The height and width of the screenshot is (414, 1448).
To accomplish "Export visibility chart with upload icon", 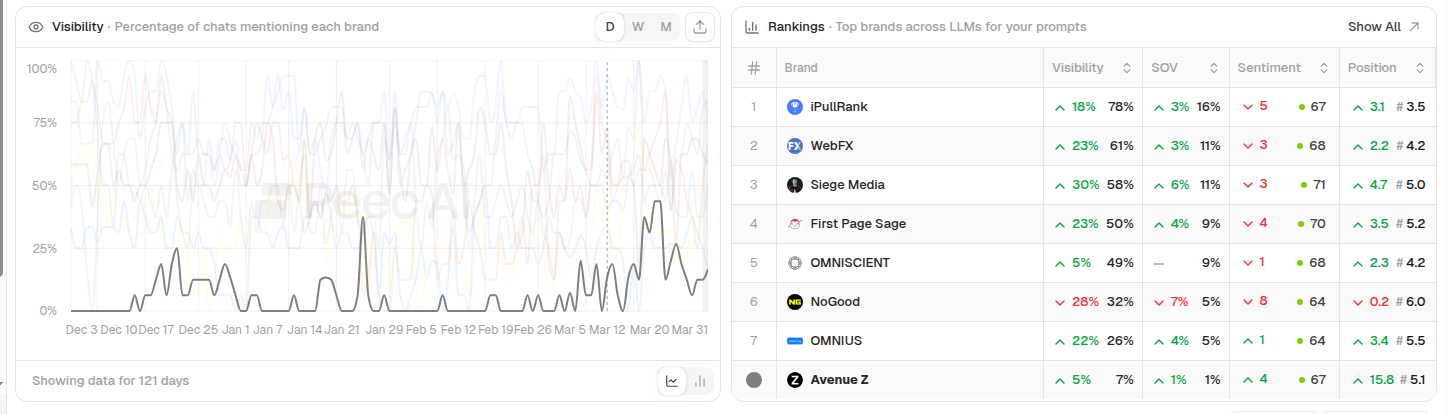I will pos(700,27).
